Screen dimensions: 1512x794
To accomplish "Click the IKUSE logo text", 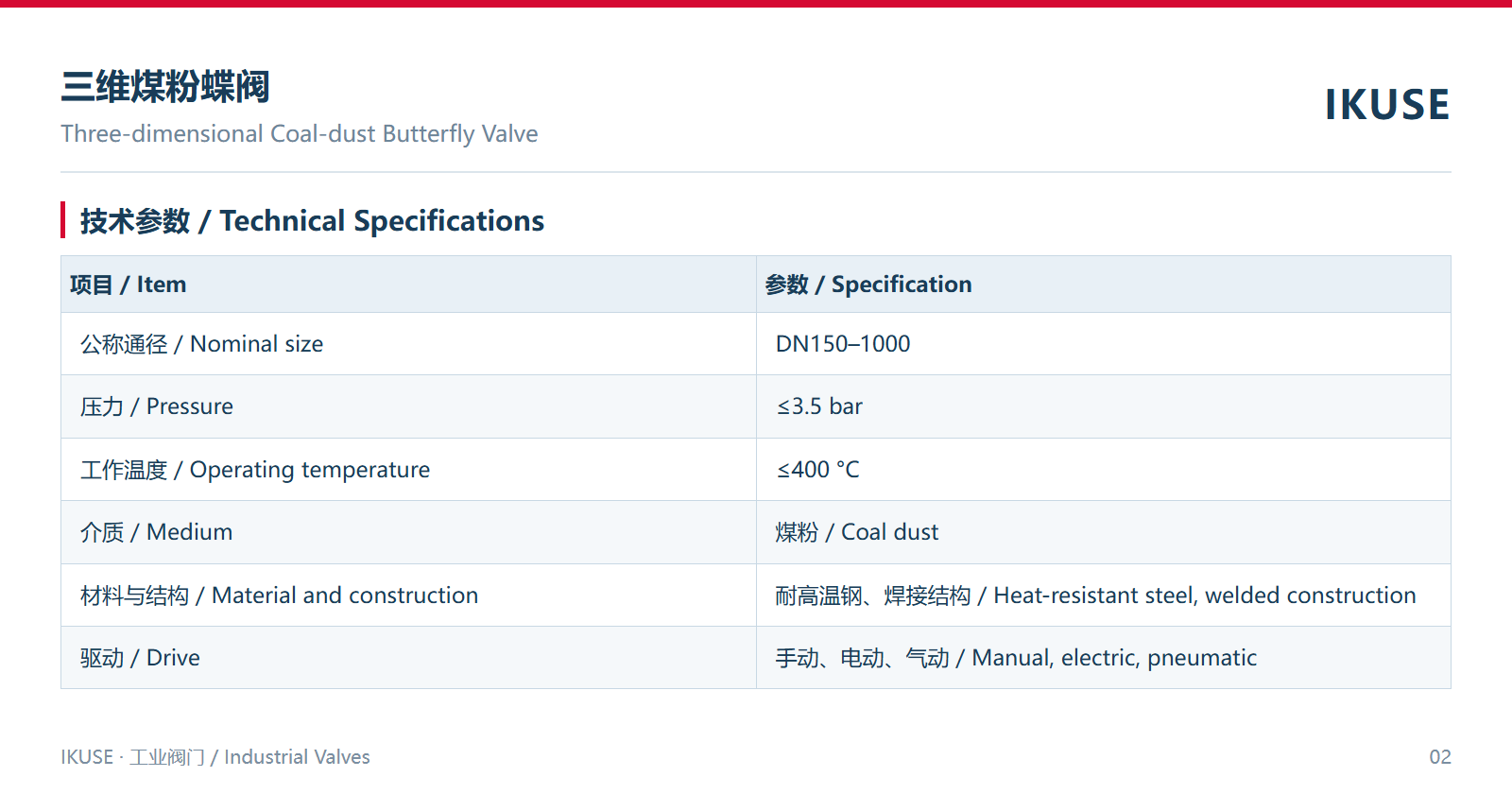I will point(1386,105).
